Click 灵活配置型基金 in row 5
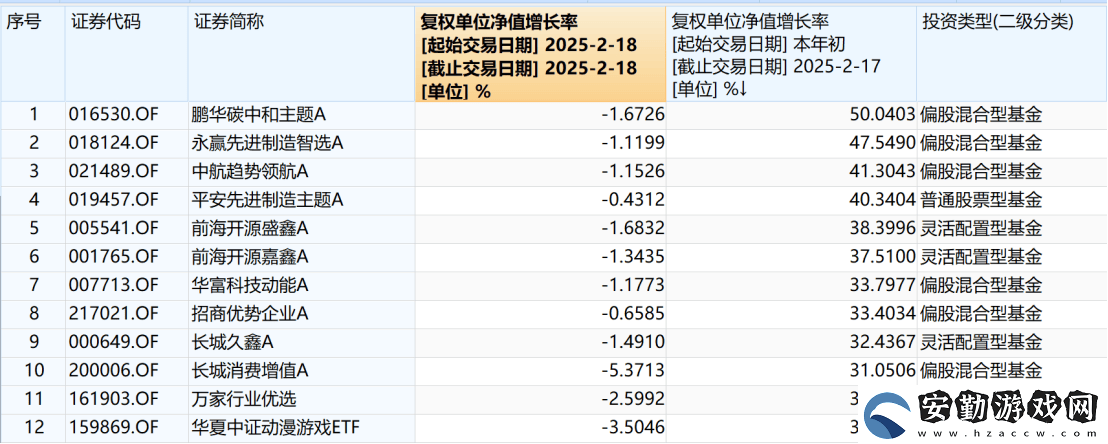The height and width of the screenshot is (444, 1108). point(981,229)
